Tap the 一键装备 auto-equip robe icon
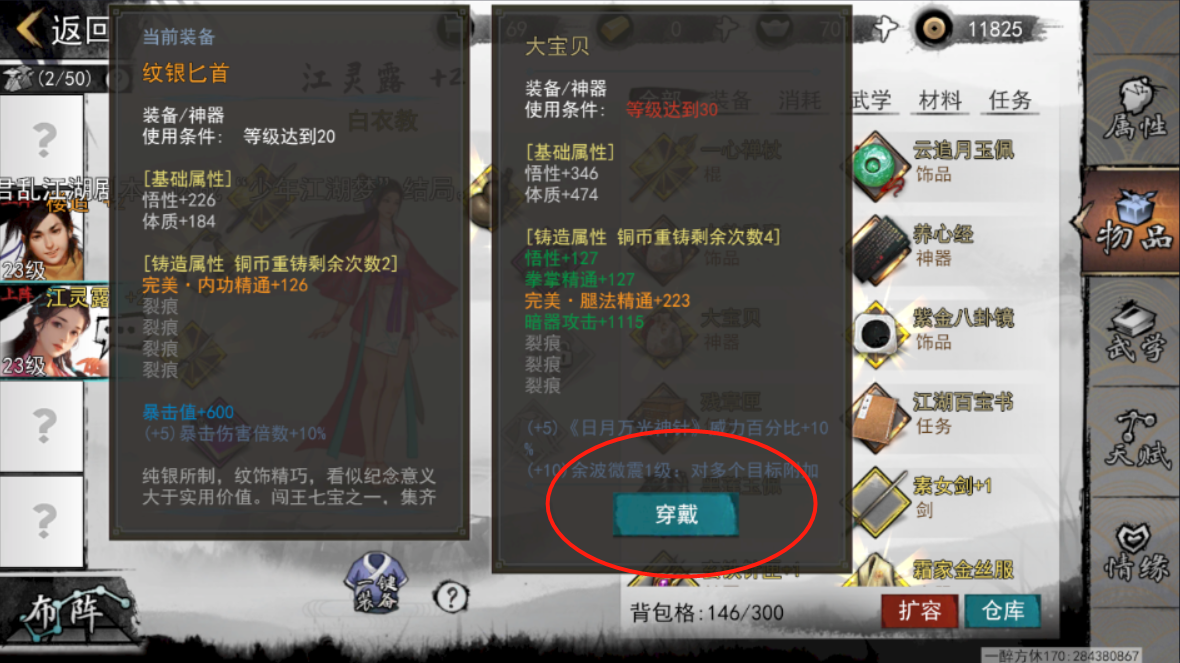1180x663 pixels. (376, 584)
